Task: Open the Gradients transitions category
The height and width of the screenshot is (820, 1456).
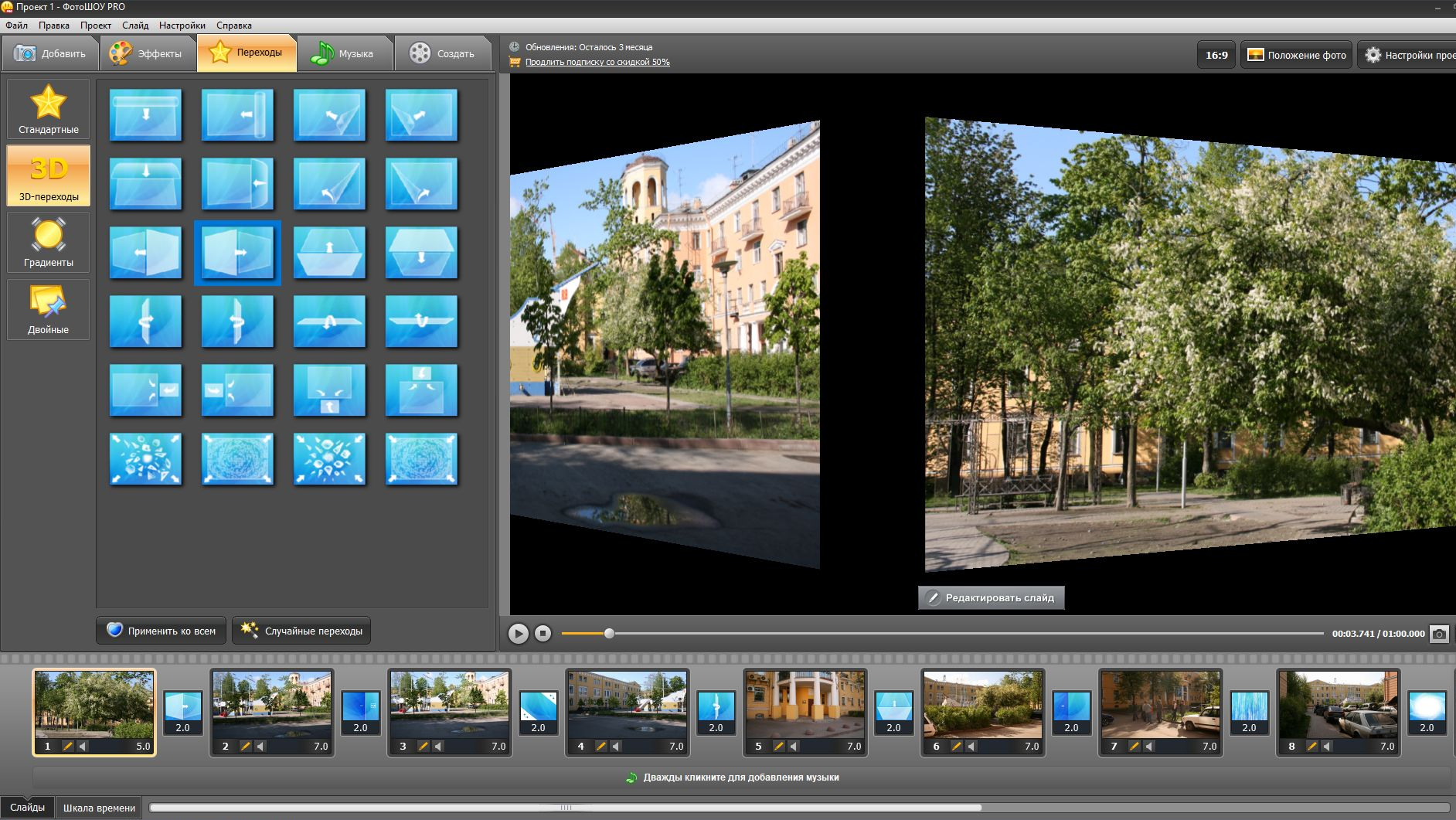Action: [x=48, y=242]
